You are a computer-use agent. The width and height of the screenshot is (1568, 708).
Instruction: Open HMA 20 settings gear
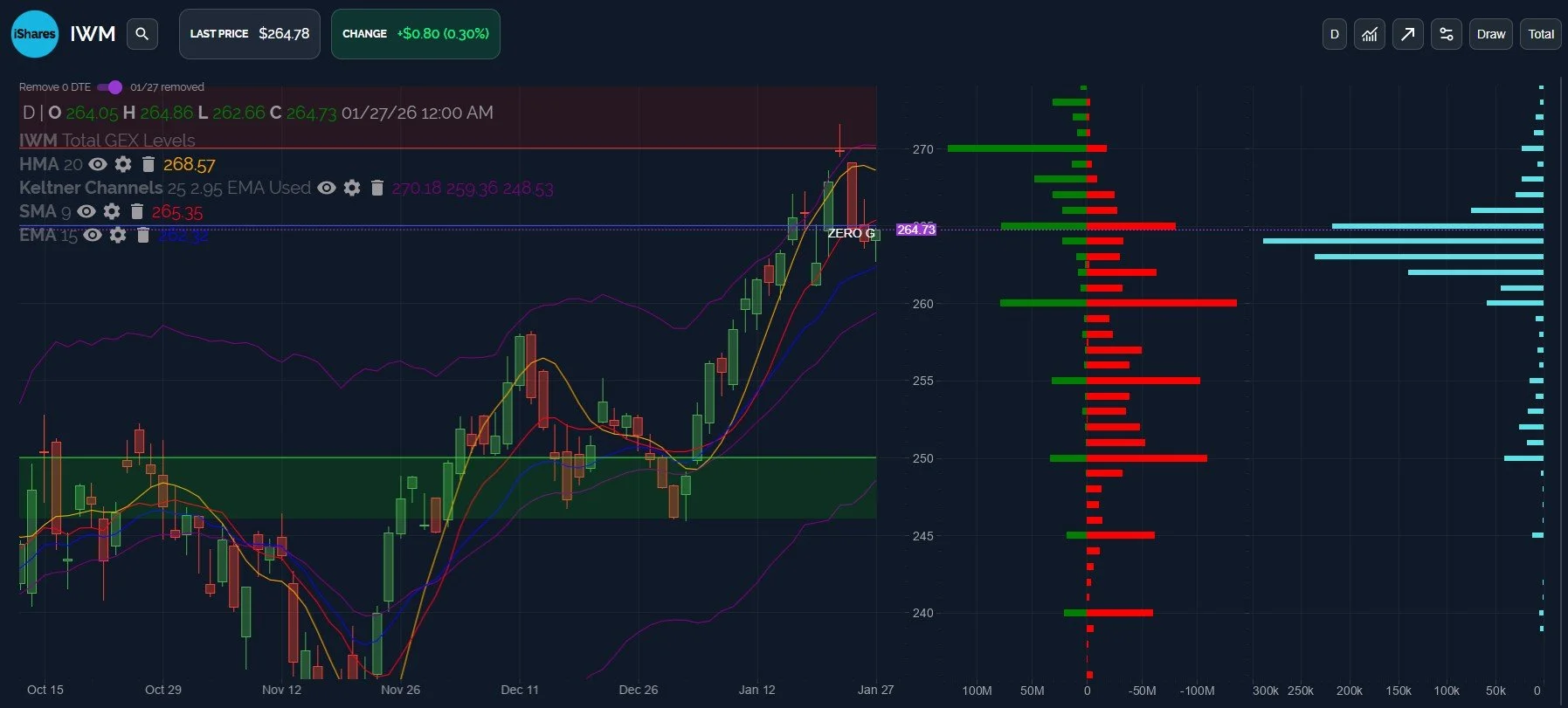(123, 164)
